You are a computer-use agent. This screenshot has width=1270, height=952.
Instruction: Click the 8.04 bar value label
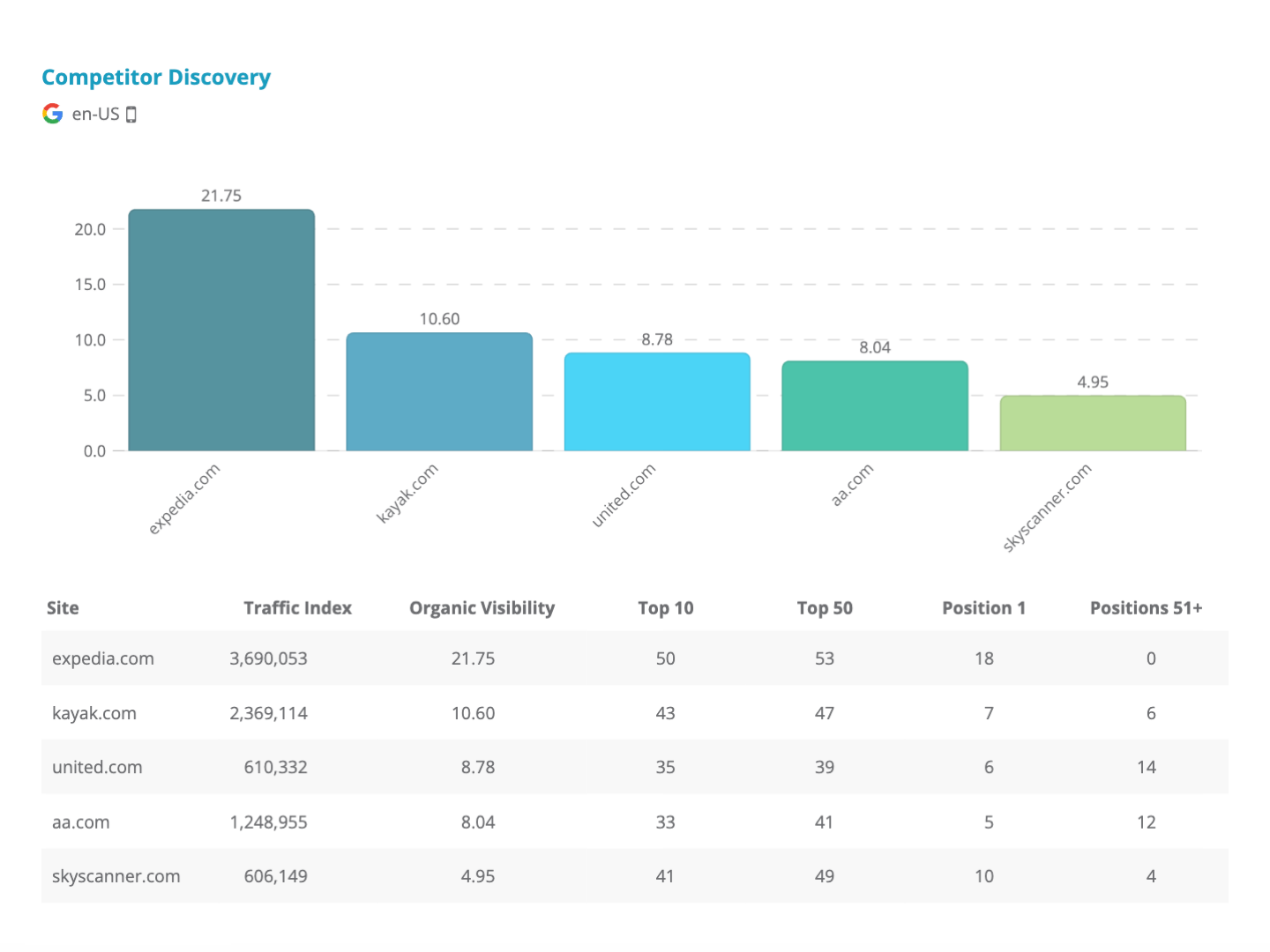coord(875,347)
